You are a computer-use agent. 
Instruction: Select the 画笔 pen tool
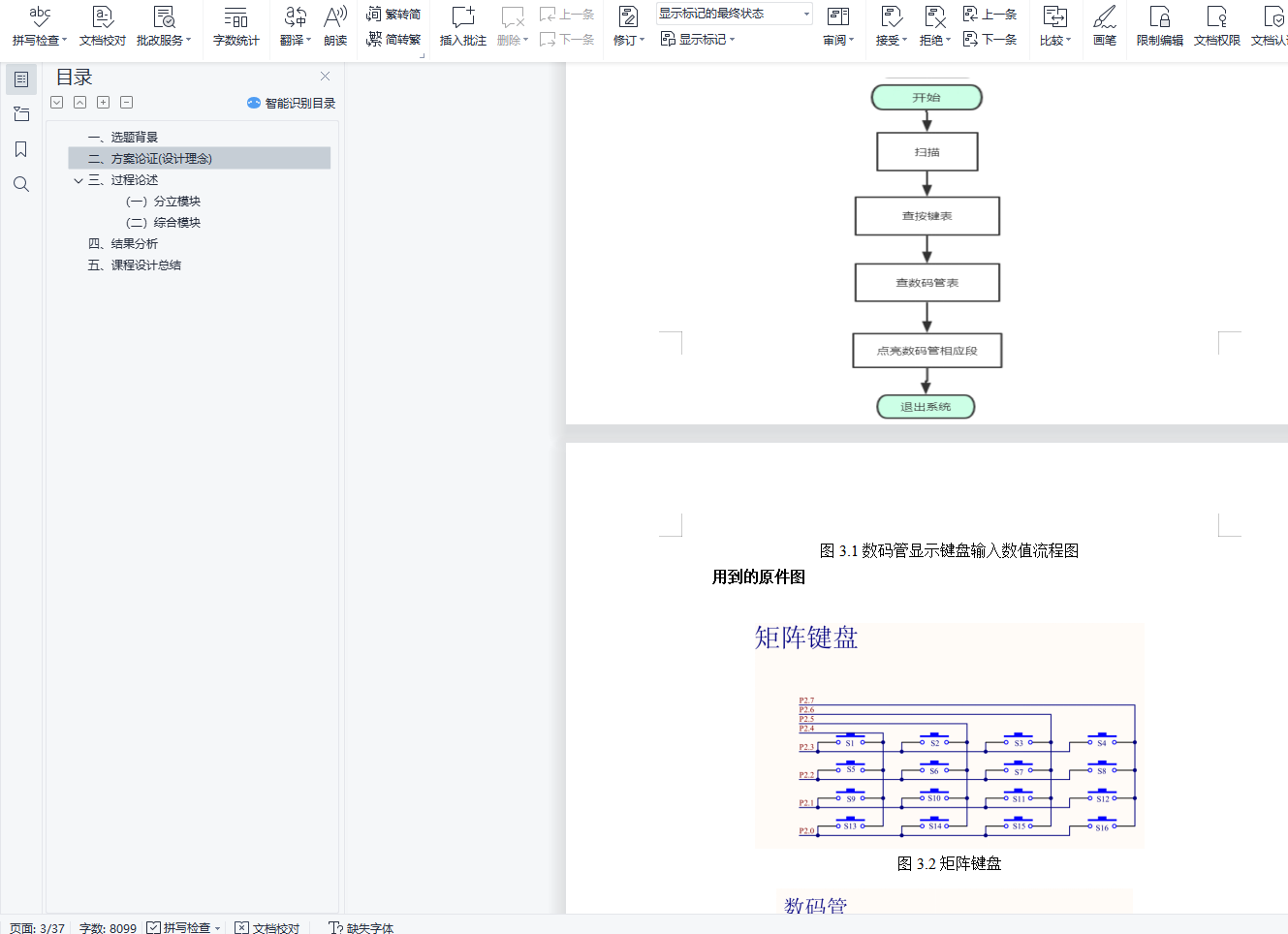click(x=1105, y=25)
